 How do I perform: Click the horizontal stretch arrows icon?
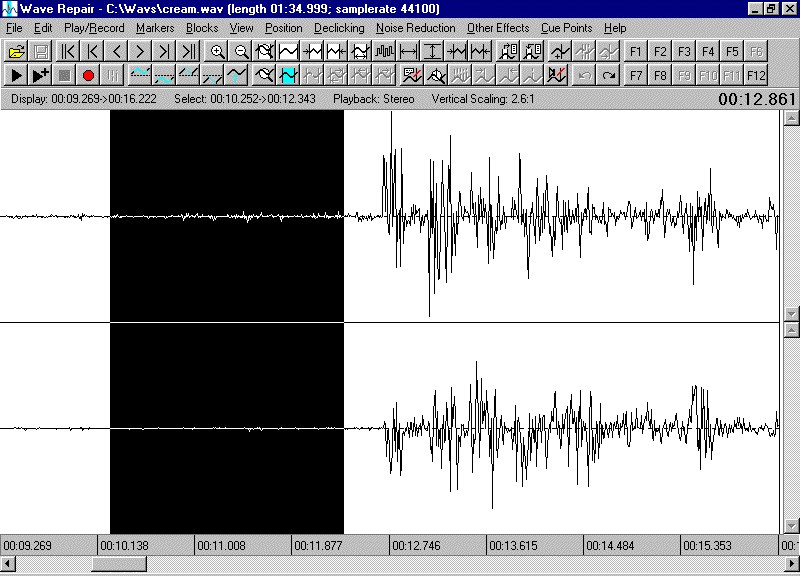[408, 51]
